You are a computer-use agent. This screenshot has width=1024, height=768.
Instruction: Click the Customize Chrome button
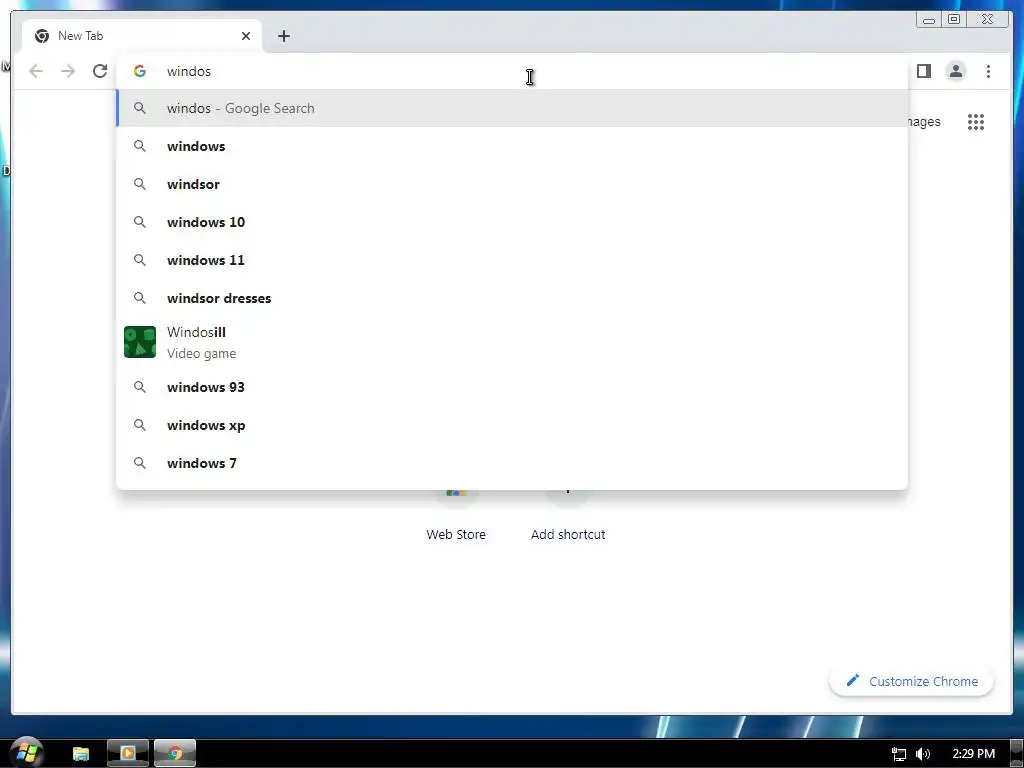click(912, 681)
